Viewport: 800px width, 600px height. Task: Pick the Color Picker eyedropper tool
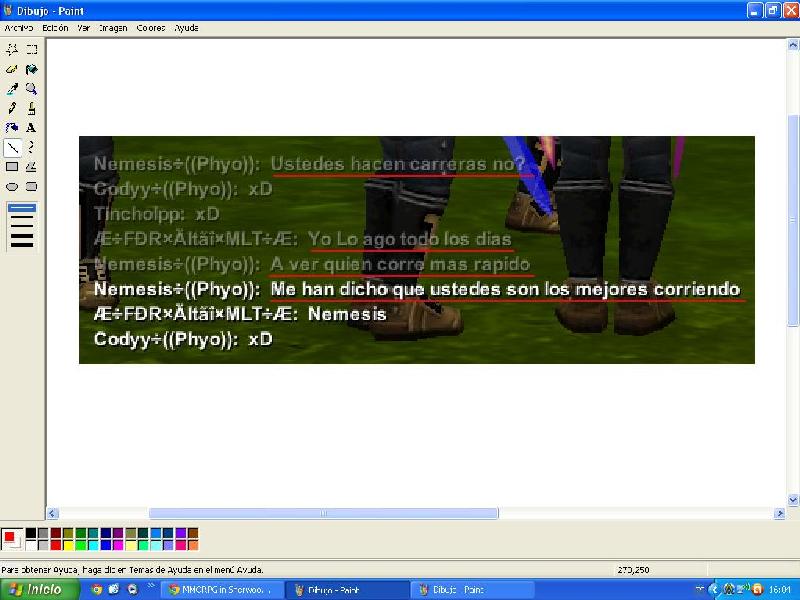[x=12, y=89]
